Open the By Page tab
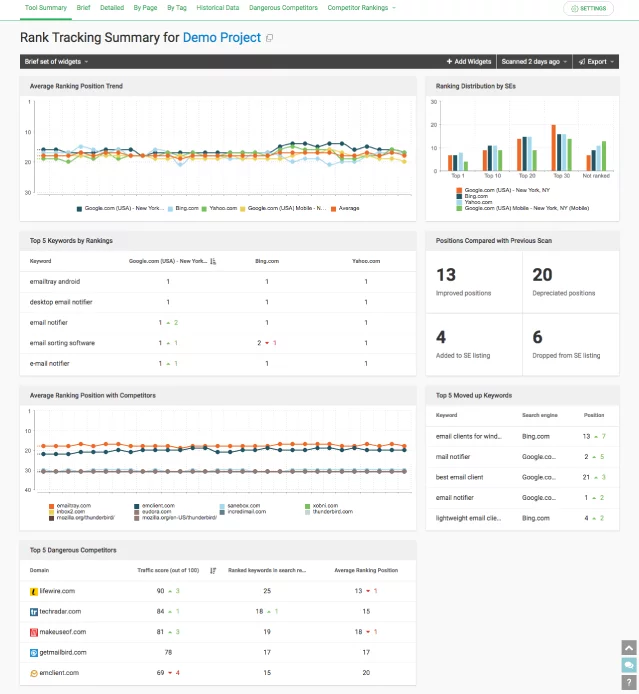The image size is (639, 694). 145,8
